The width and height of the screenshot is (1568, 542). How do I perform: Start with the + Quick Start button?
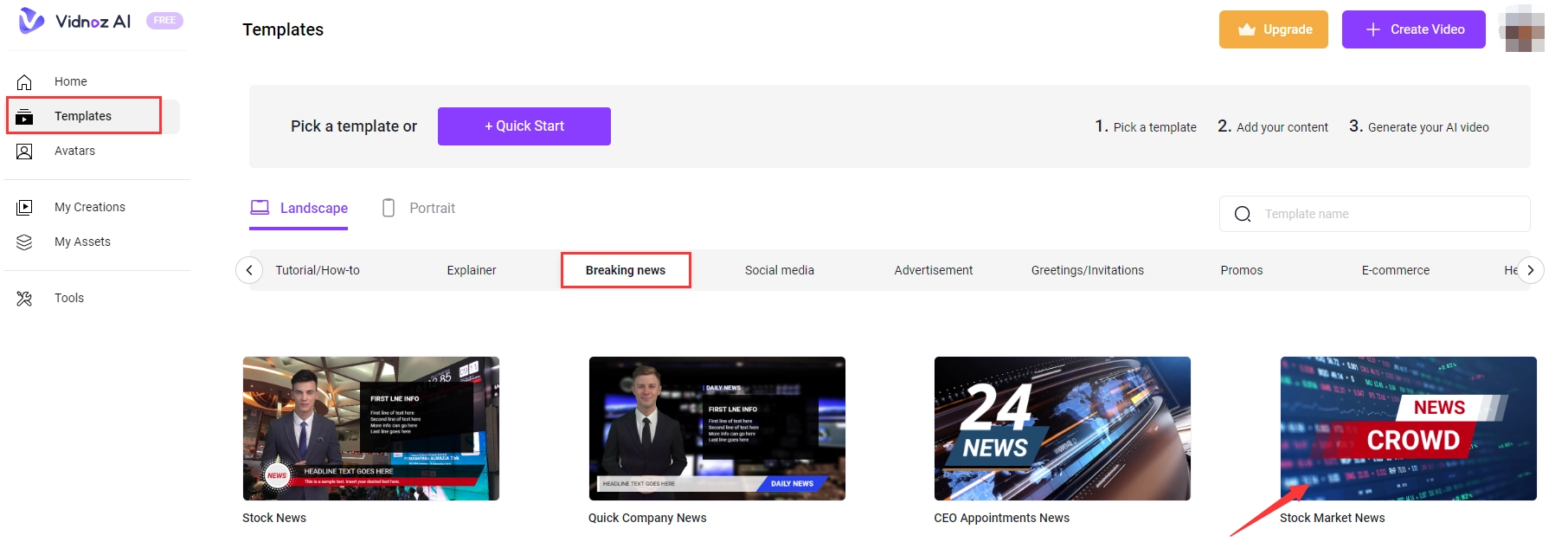coord(524,126)
